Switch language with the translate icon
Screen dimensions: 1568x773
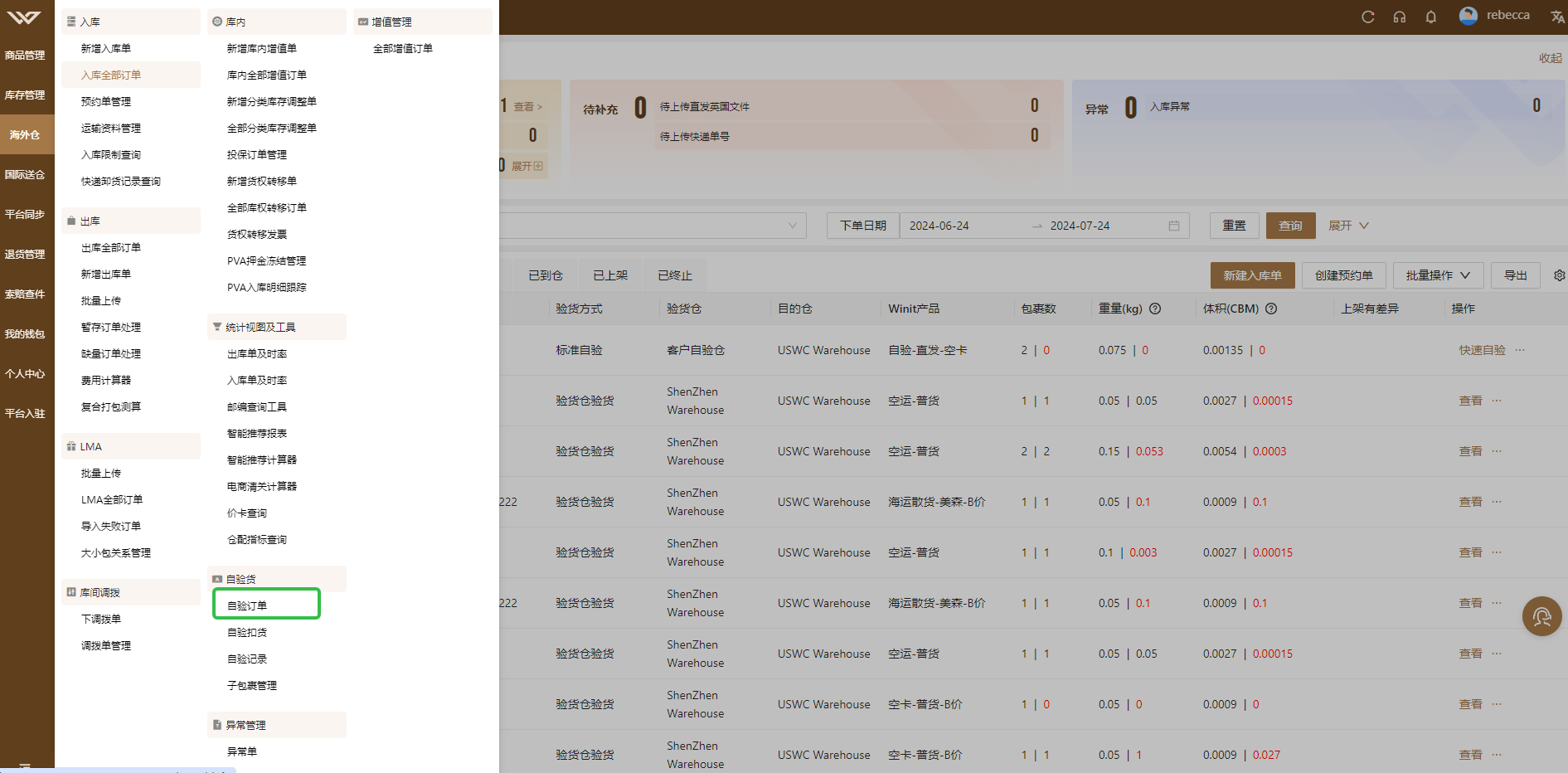pyautogui.click(x=1557, y=17)
